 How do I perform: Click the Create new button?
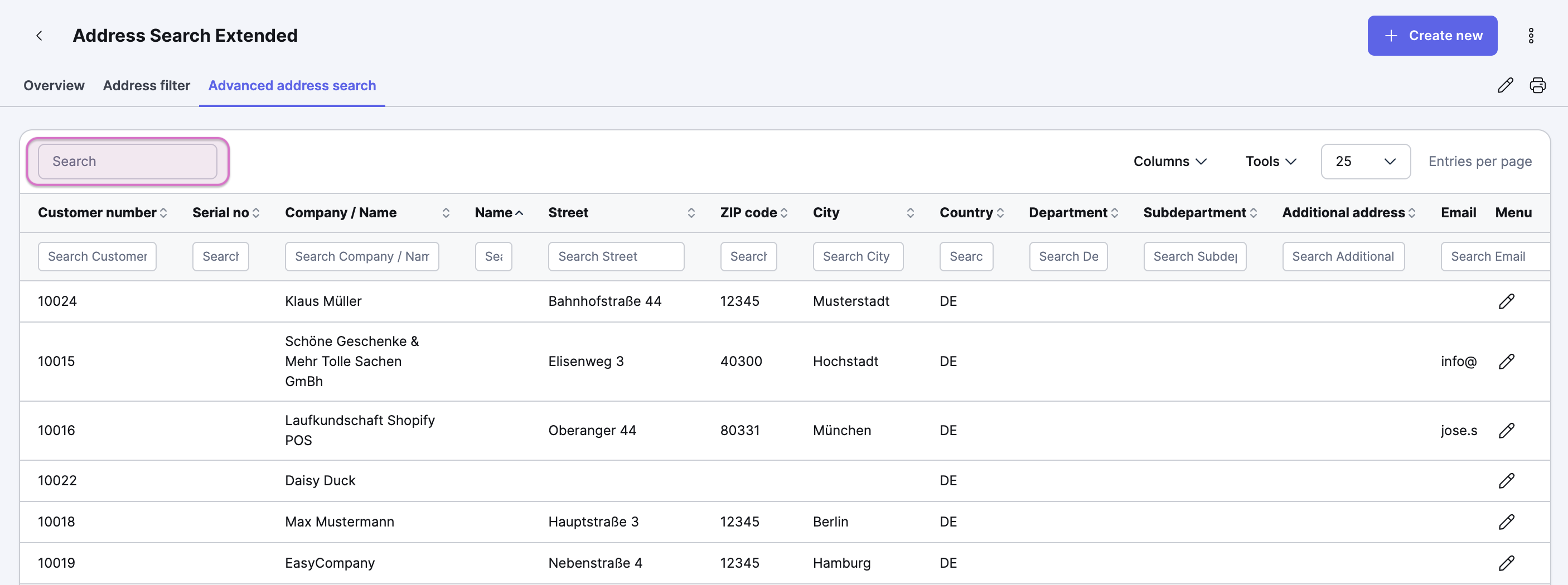point(1431,36)
